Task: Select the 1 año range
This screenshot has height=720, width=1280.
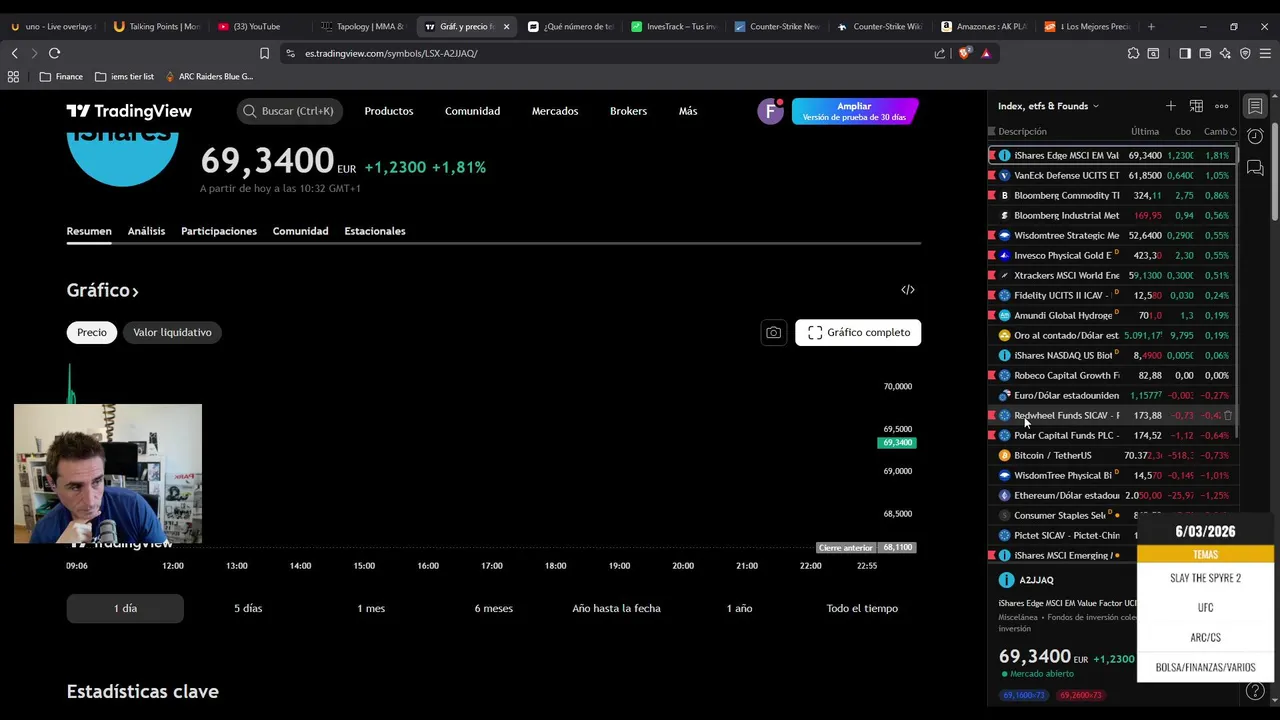Action: click(x=739, y=608)
